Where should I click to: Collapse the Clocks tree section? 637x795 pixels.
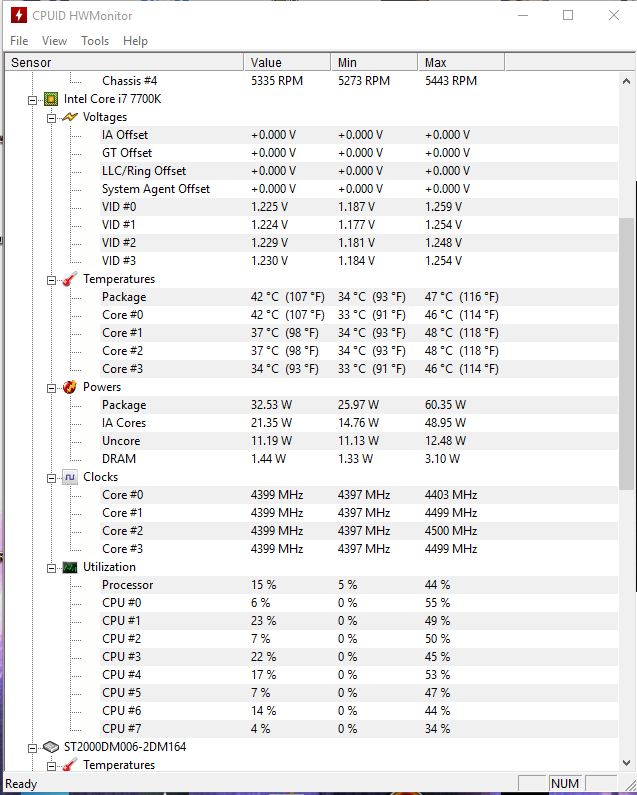tap(51, 479)
